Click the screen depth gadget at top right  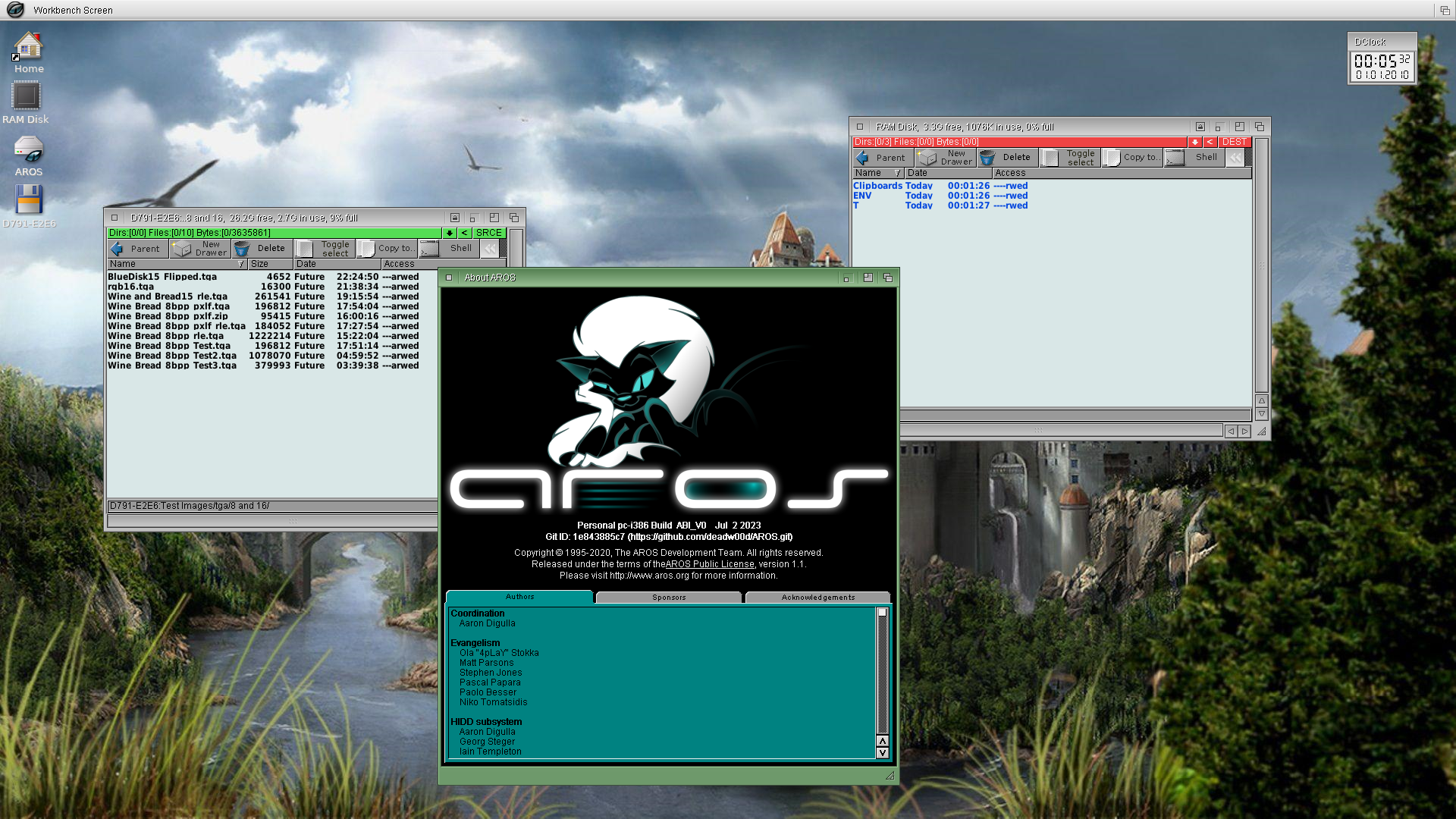tap(1445, 10)
